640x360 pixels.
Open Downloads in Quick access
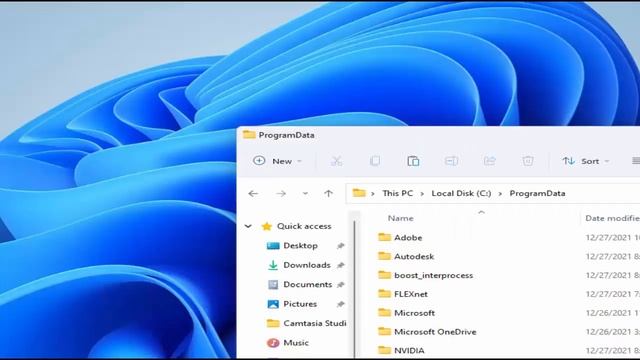[307, 265]
